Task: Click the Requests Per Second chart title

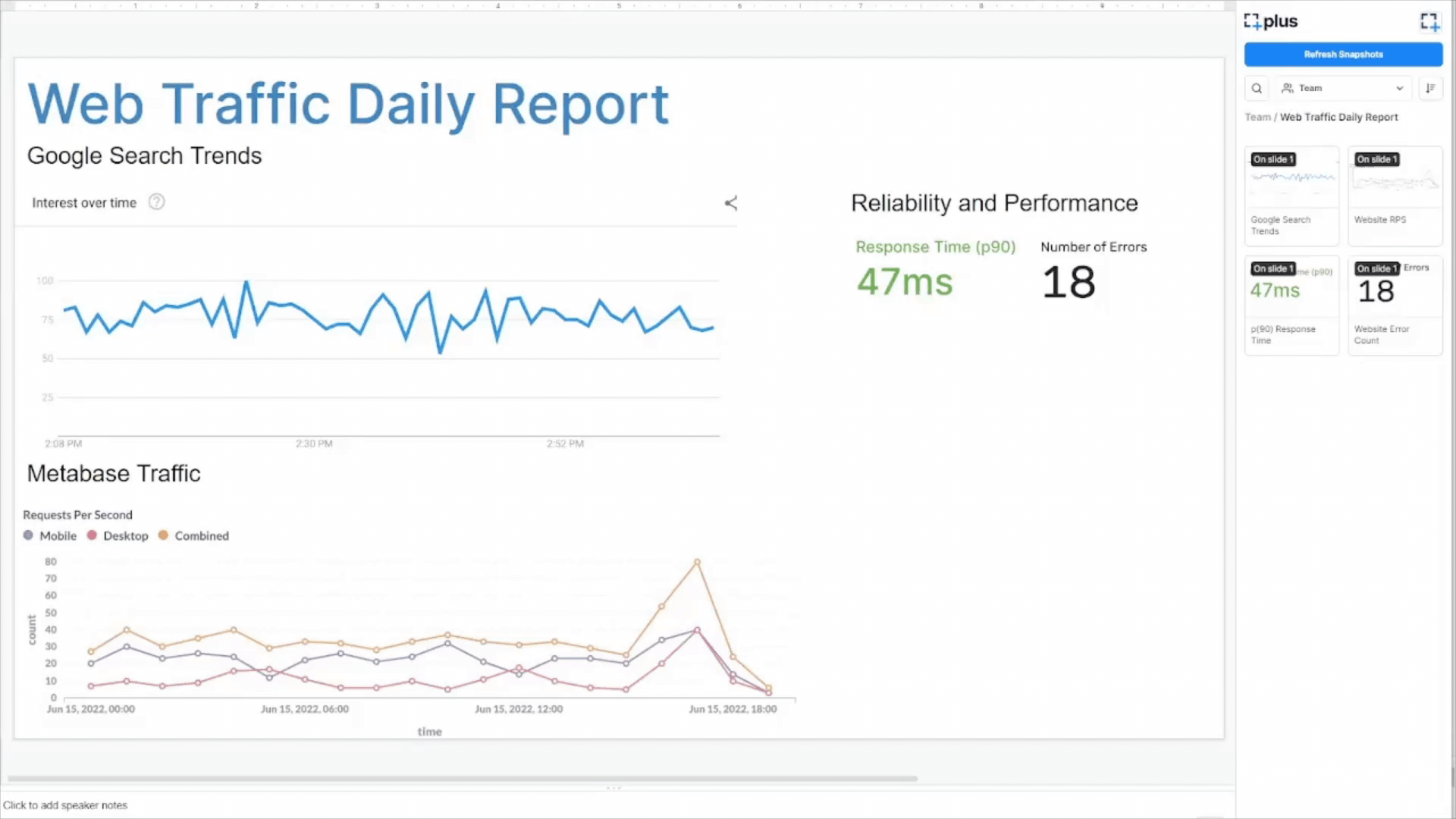Action: (x=77, y=515)
